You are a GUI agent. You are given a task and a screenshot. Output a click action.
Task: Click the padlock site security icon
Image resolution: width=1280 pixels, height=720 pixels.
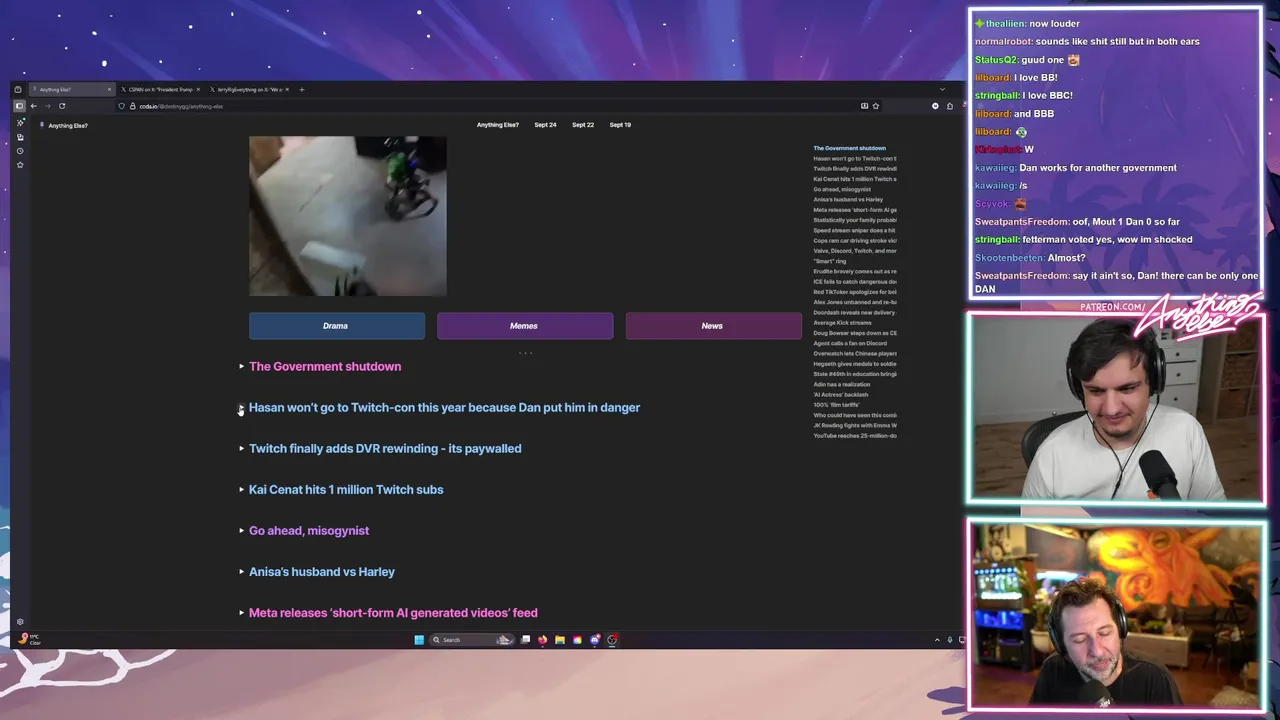(132, 106)
